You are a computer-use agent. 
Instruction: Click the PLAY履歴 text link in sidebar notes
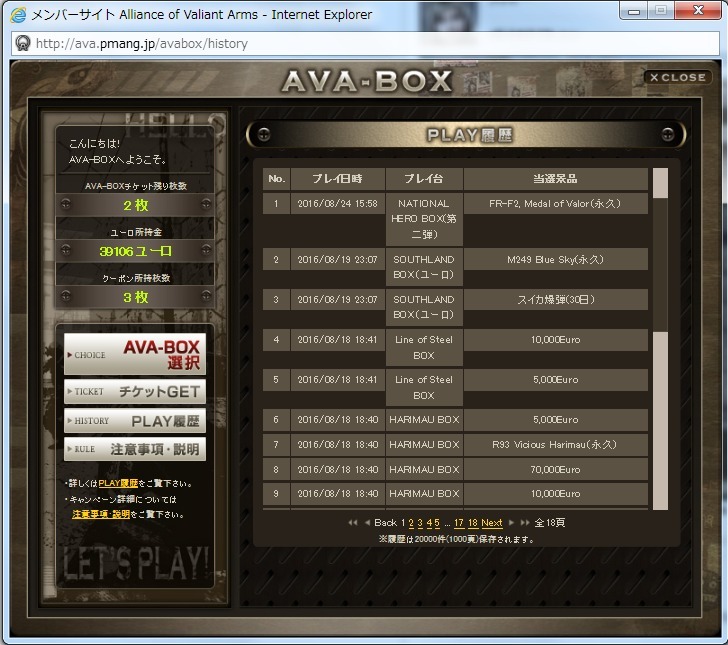pyautogui.click(x=118, y=484)
